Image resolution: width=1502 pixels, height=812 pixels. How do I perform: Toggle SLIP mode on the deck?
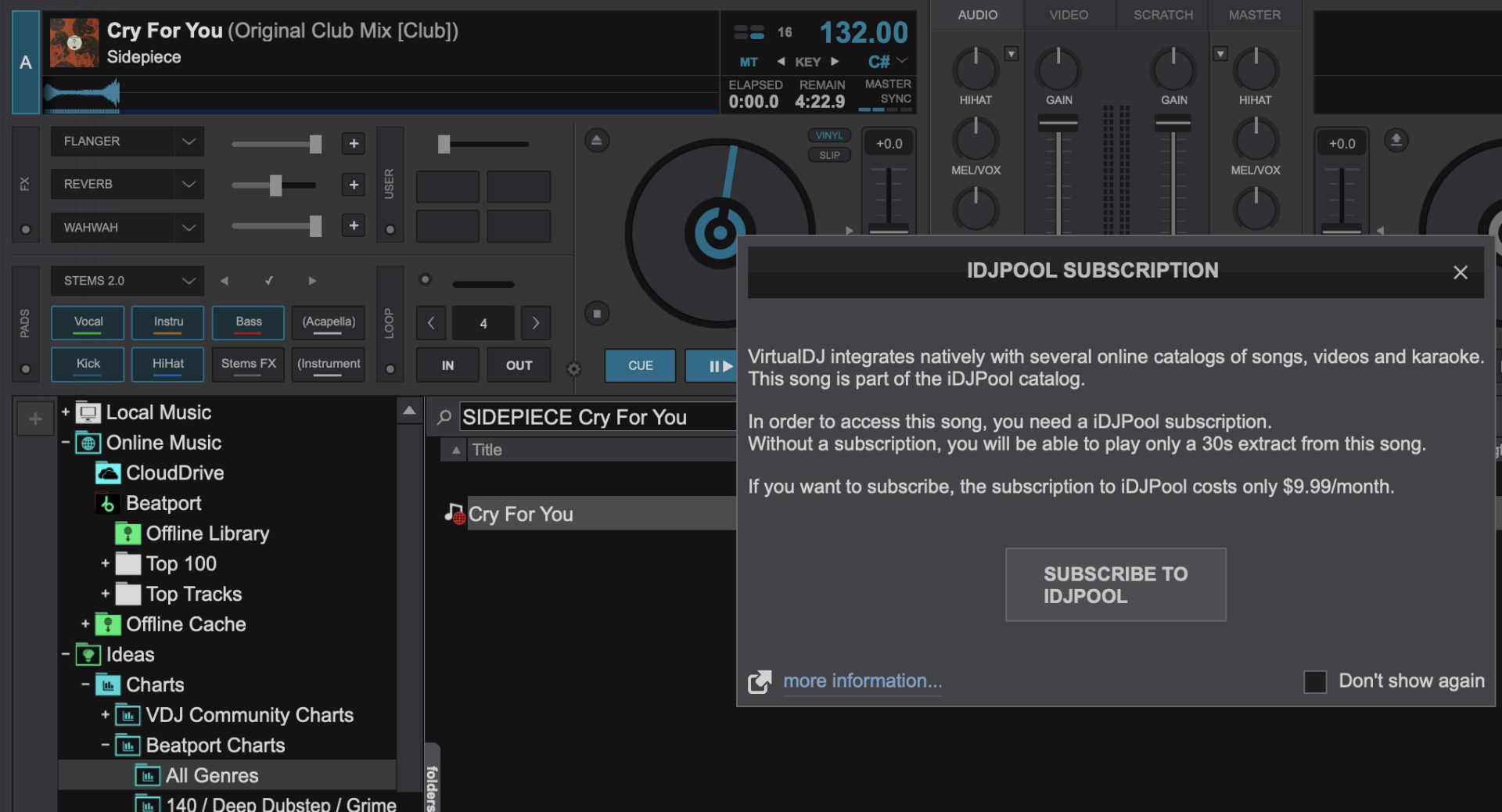828,154
